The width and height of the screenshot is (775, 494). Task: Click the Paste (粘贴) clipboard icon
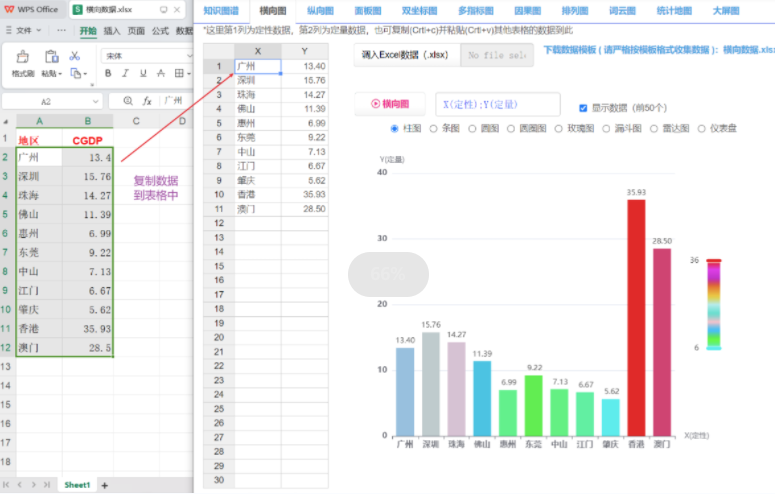pos(51,57)
